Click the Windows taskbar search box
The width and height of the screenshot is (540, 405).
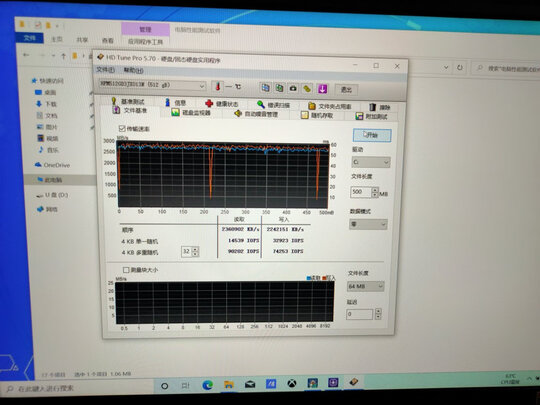pos(76,388)
